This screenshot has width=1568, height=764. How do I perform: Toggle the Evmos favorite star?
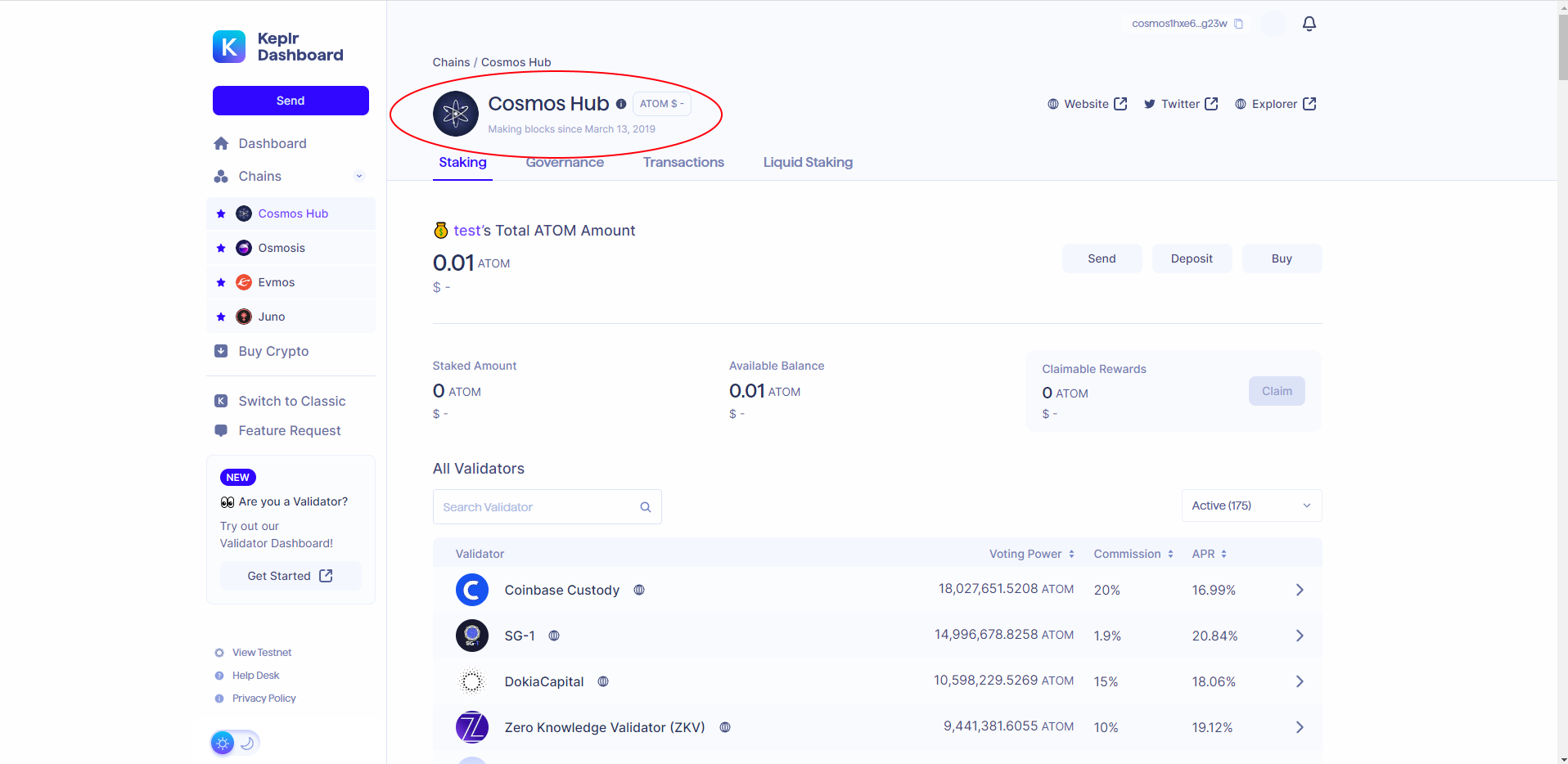click(x=221, y=282)
